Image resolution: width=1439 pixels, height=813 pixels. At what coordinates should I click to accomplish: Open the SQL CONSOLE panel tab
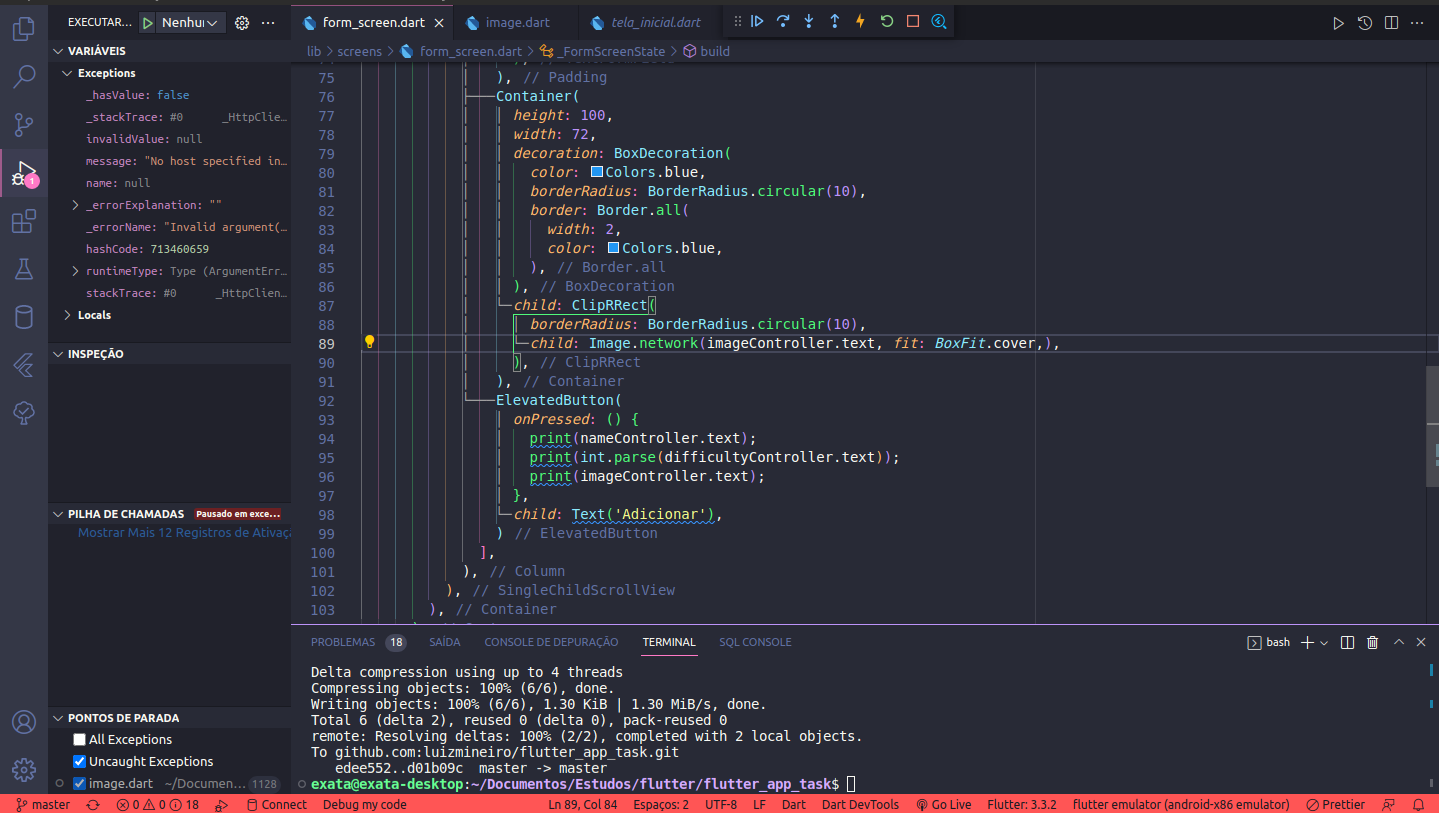755,642
